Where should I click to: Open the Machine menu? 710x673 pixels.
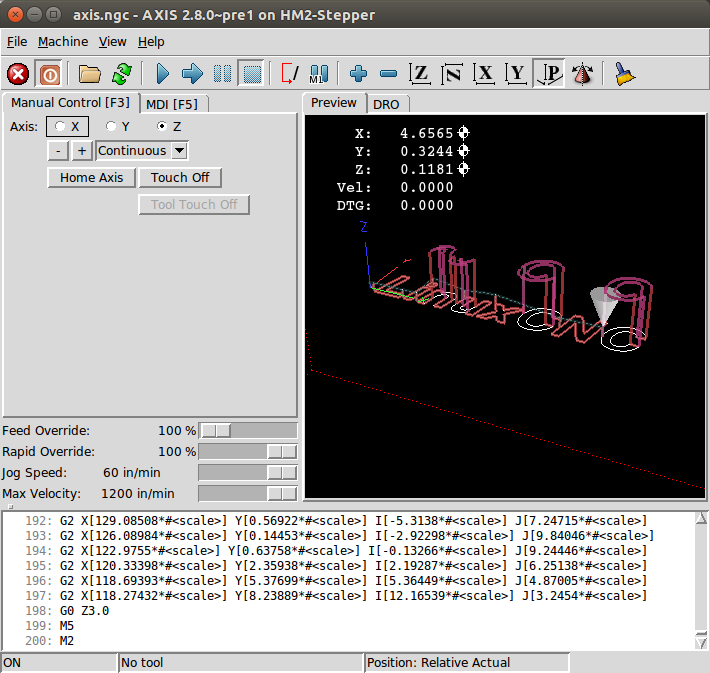click(63, 42)
